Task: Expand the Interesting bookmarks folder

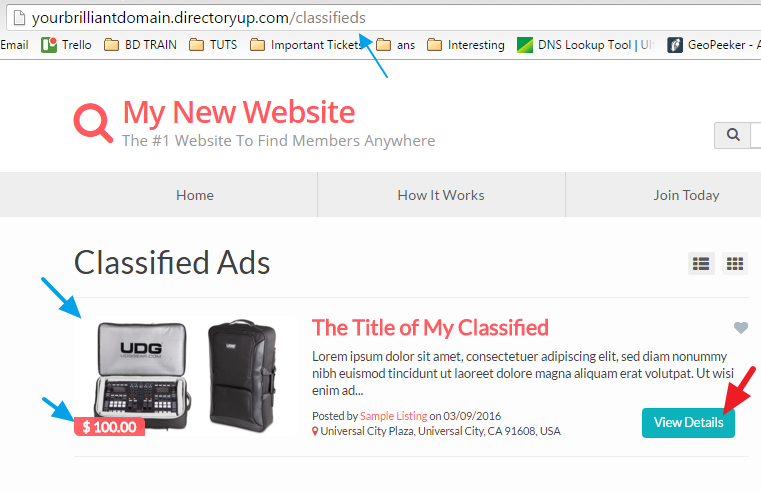Action: pos(466,45)
